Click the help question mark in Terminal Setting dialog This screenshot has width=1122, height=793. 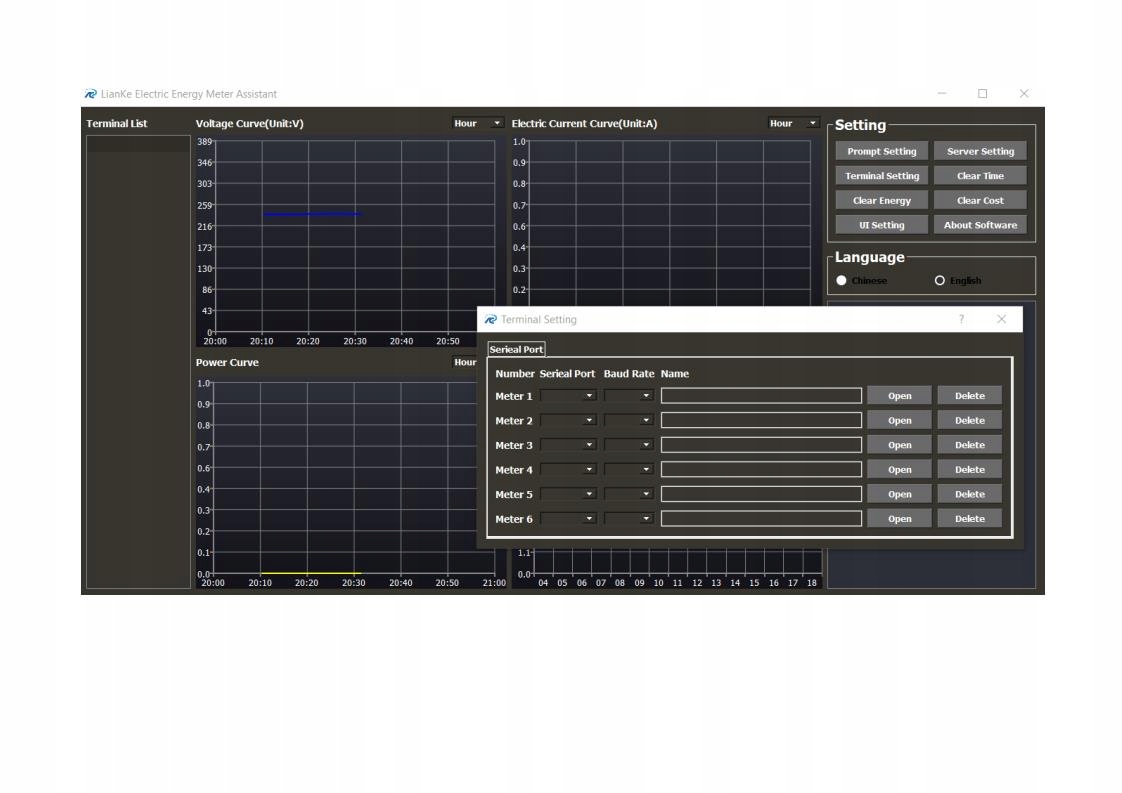pos(961,319)
